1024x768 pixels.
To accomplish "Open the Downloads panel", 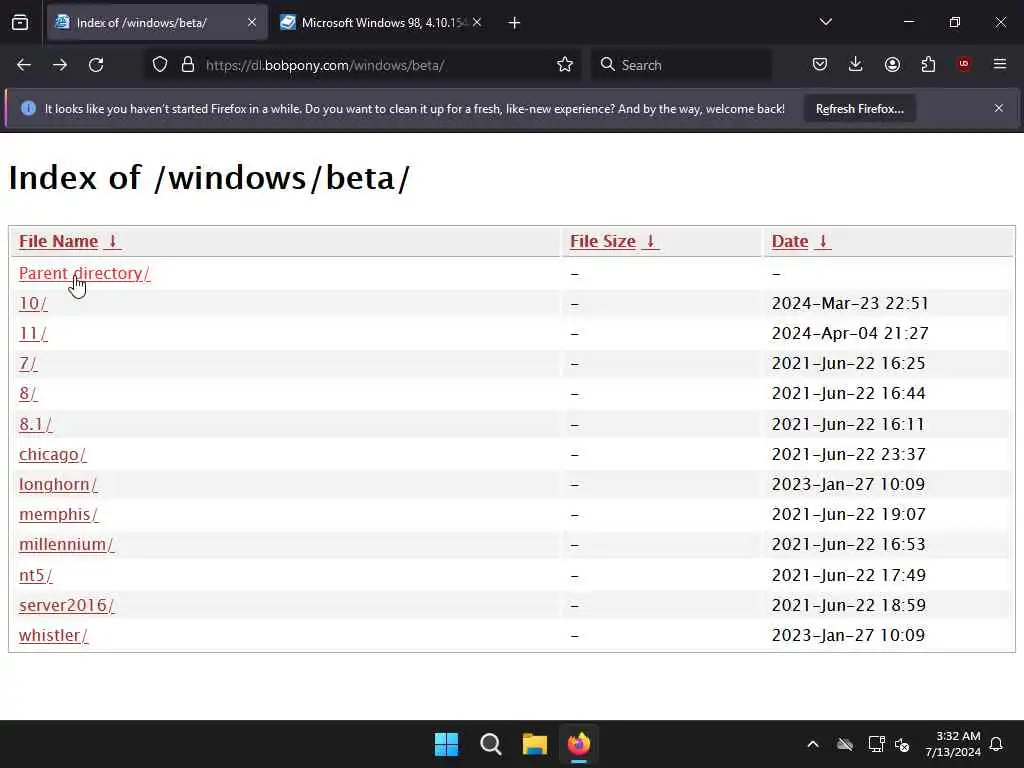I will click(856, 65).
